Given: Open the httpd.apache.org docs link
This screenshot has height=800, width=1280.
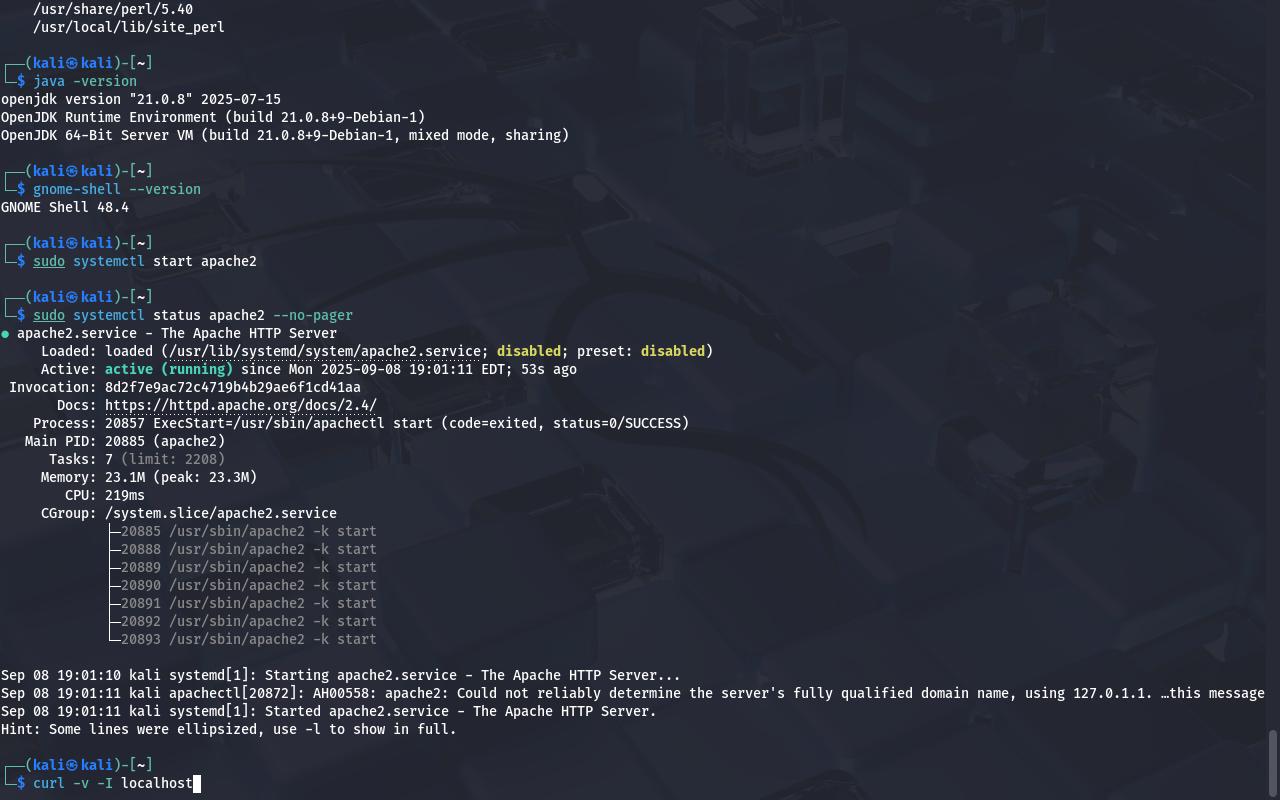Looking at the screenshot, I should coord(241,405).
